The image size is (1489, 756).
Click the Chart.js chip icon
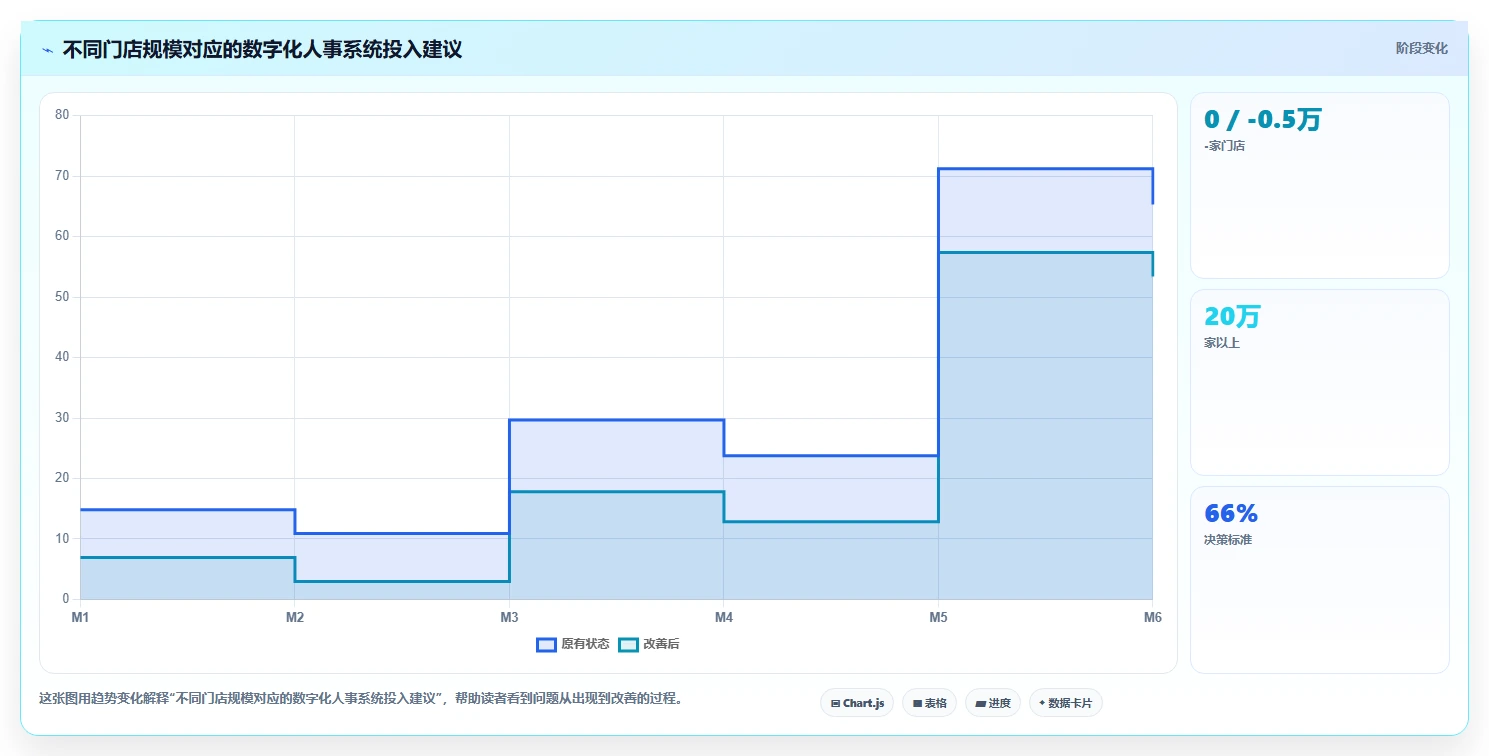[835, 703]
